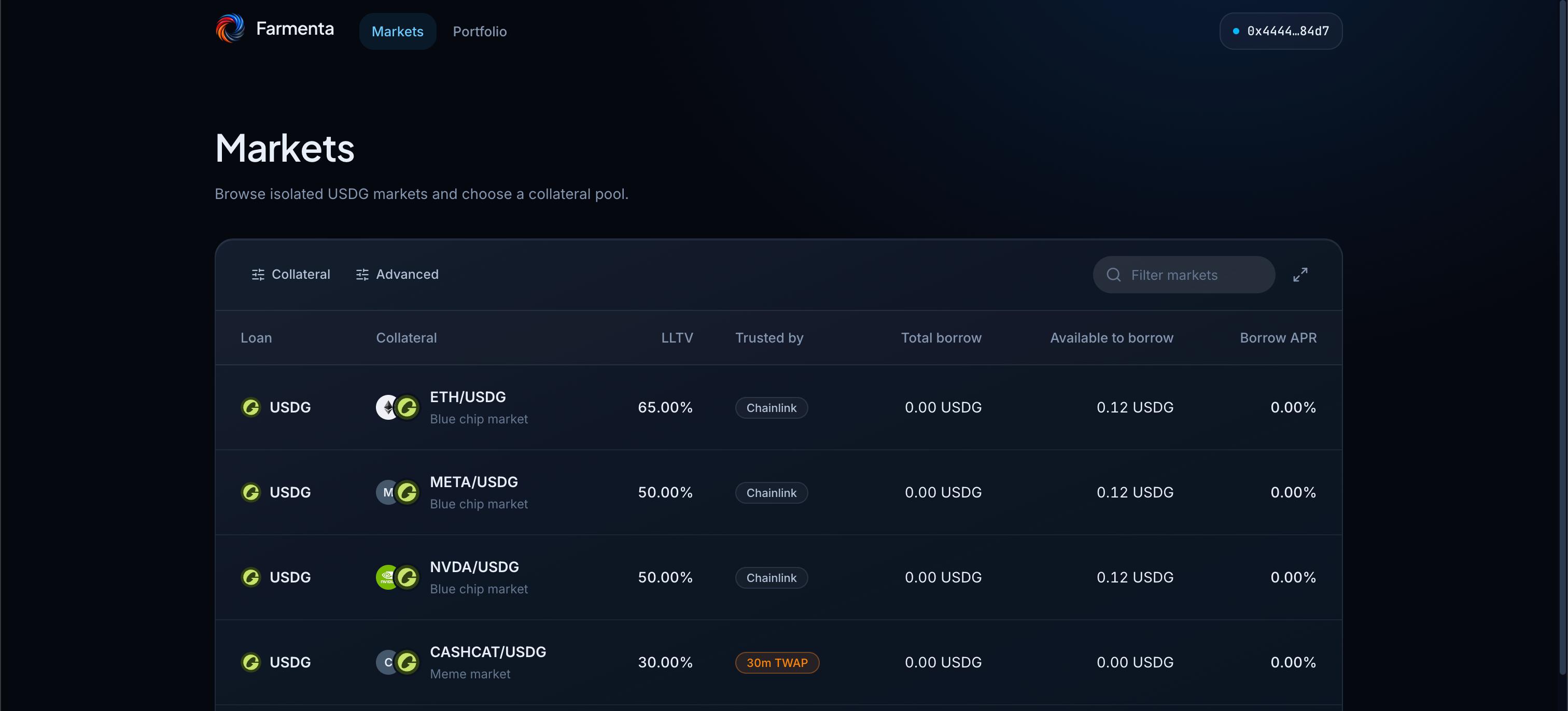The height and width of the screenshot is (711, 1568).
Task: Open the Markets tab
Action: pyautogui.click(x=398, y=31)
